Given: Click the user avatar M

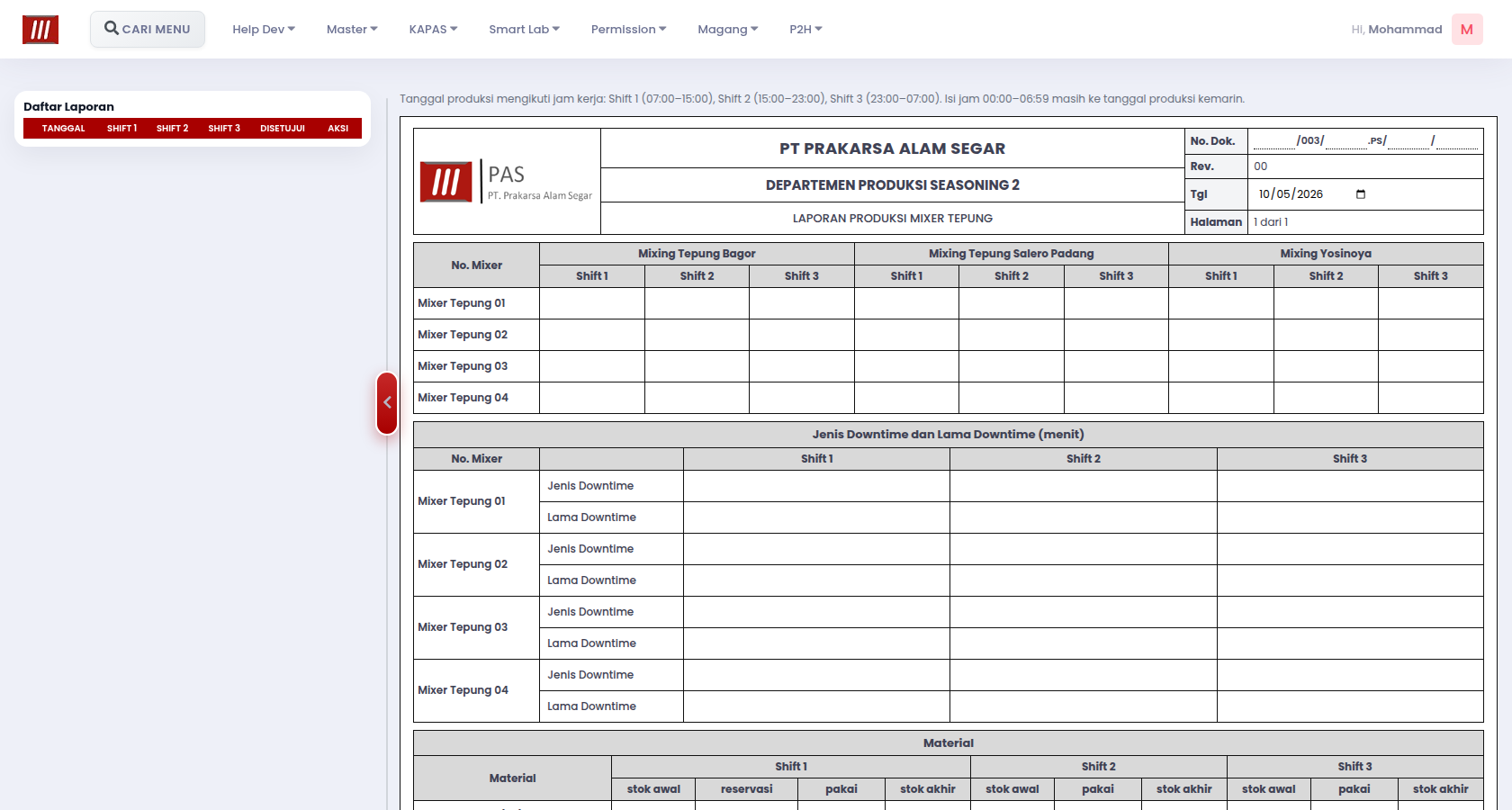Looking at the screenshot, I should click(1467, 29).
